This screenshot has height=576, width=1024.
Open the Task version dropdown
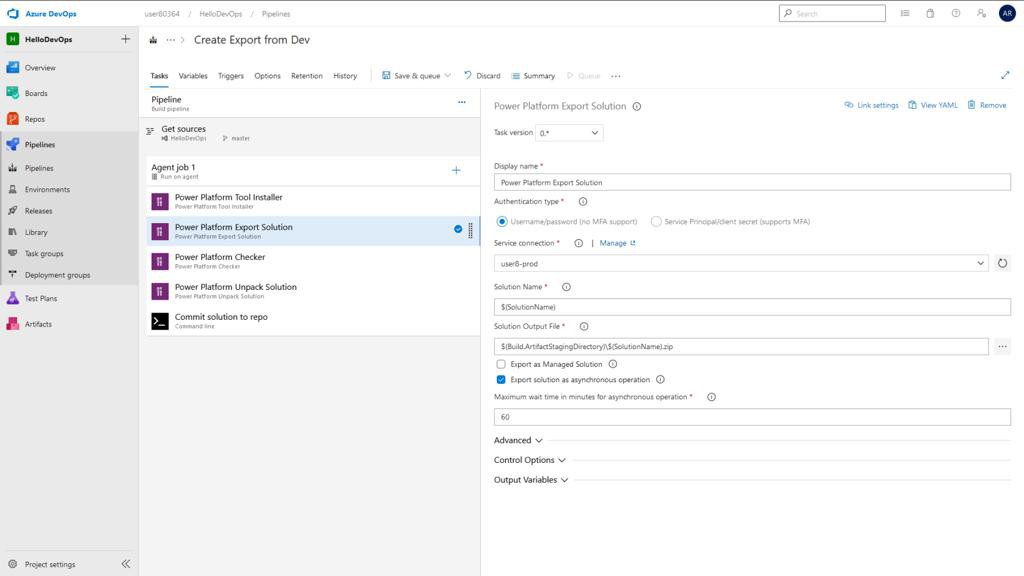click(569, 133)
